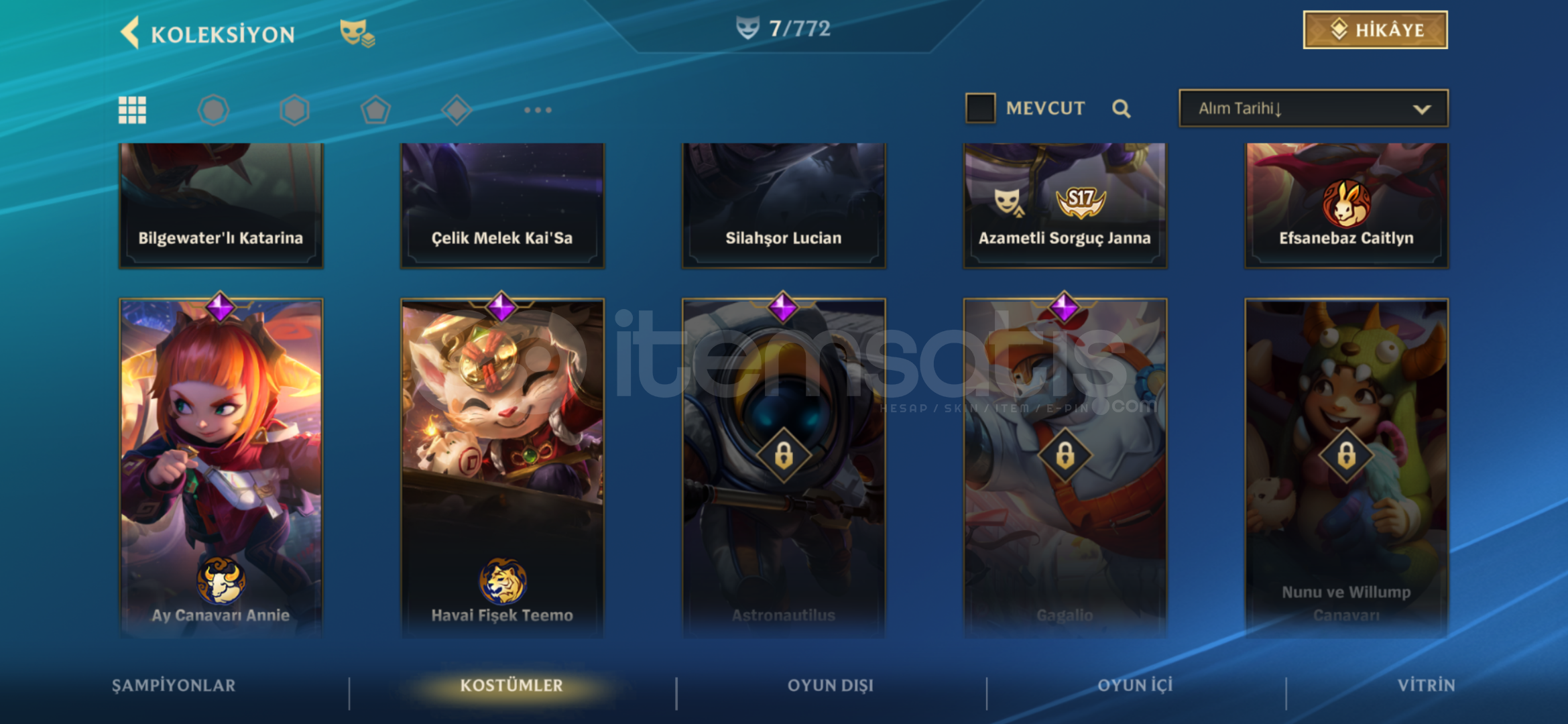The image size is (1568, 724).
Task: Switch to the ŞAMPİYONLAR tab
Action: coord(174,685)
